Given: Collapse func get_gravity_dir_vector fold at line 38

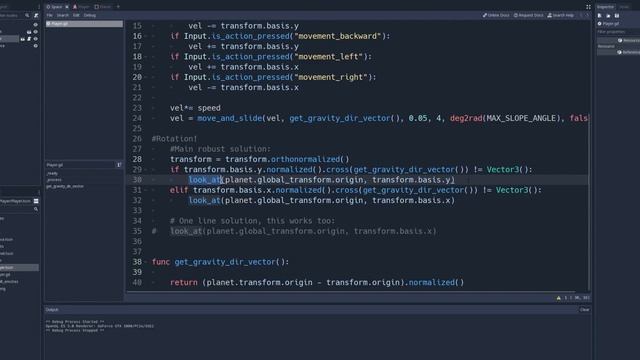Looking at the screenshot, I should click(x=146, y=262).
